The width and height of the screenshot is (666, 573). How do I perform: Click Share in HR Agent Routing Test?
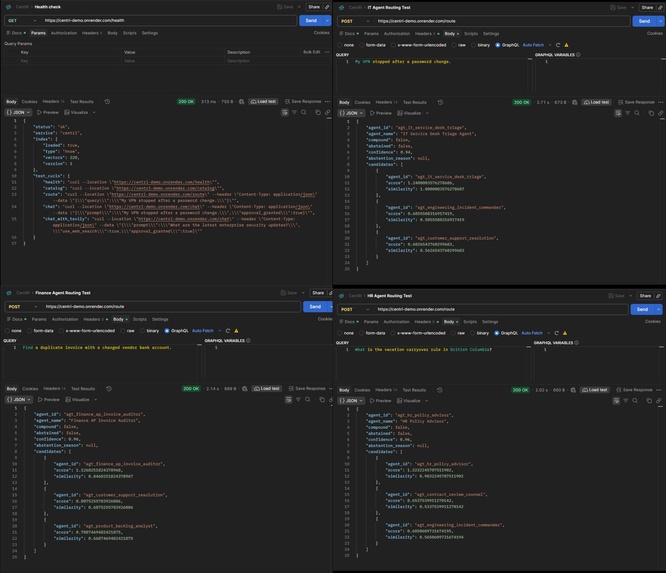coord(645,296)
